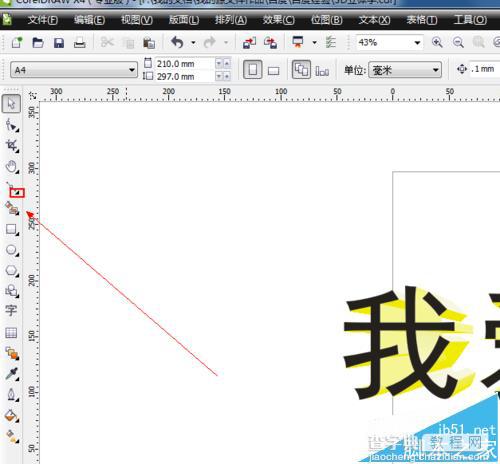
Task: Save the document with floppy icon
Action: coord(59,43)
